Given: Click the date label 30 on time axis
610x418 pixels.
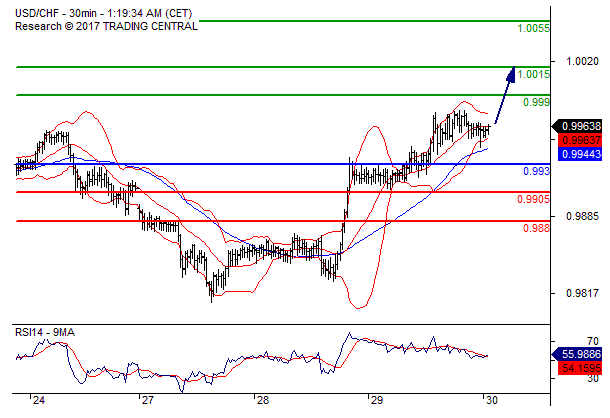Looking at the screenshot, I should (x=492, y=400).
